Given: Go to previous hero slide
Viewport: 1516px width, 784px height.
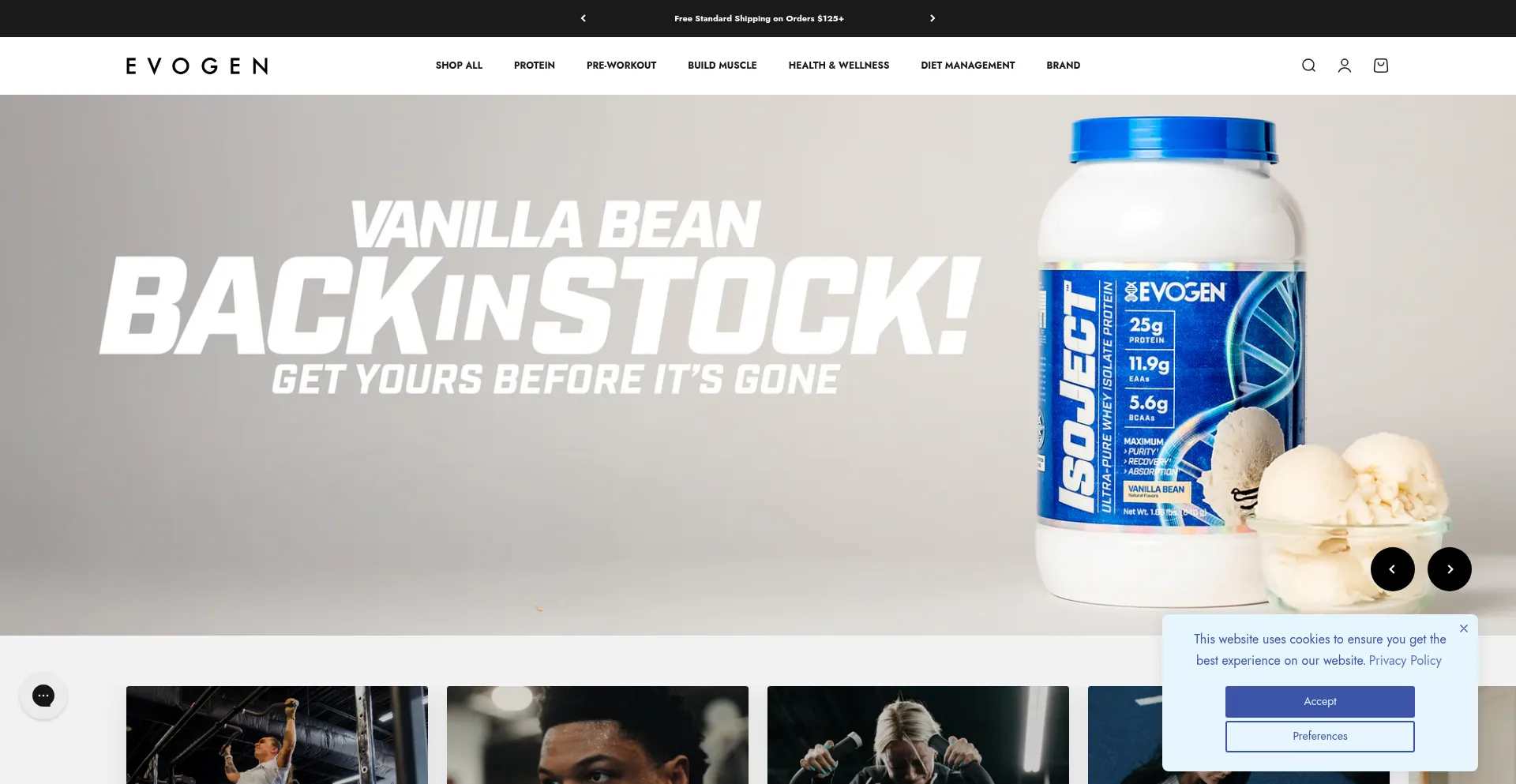Looking at the screenshot, I should [x=1393, y=569].
